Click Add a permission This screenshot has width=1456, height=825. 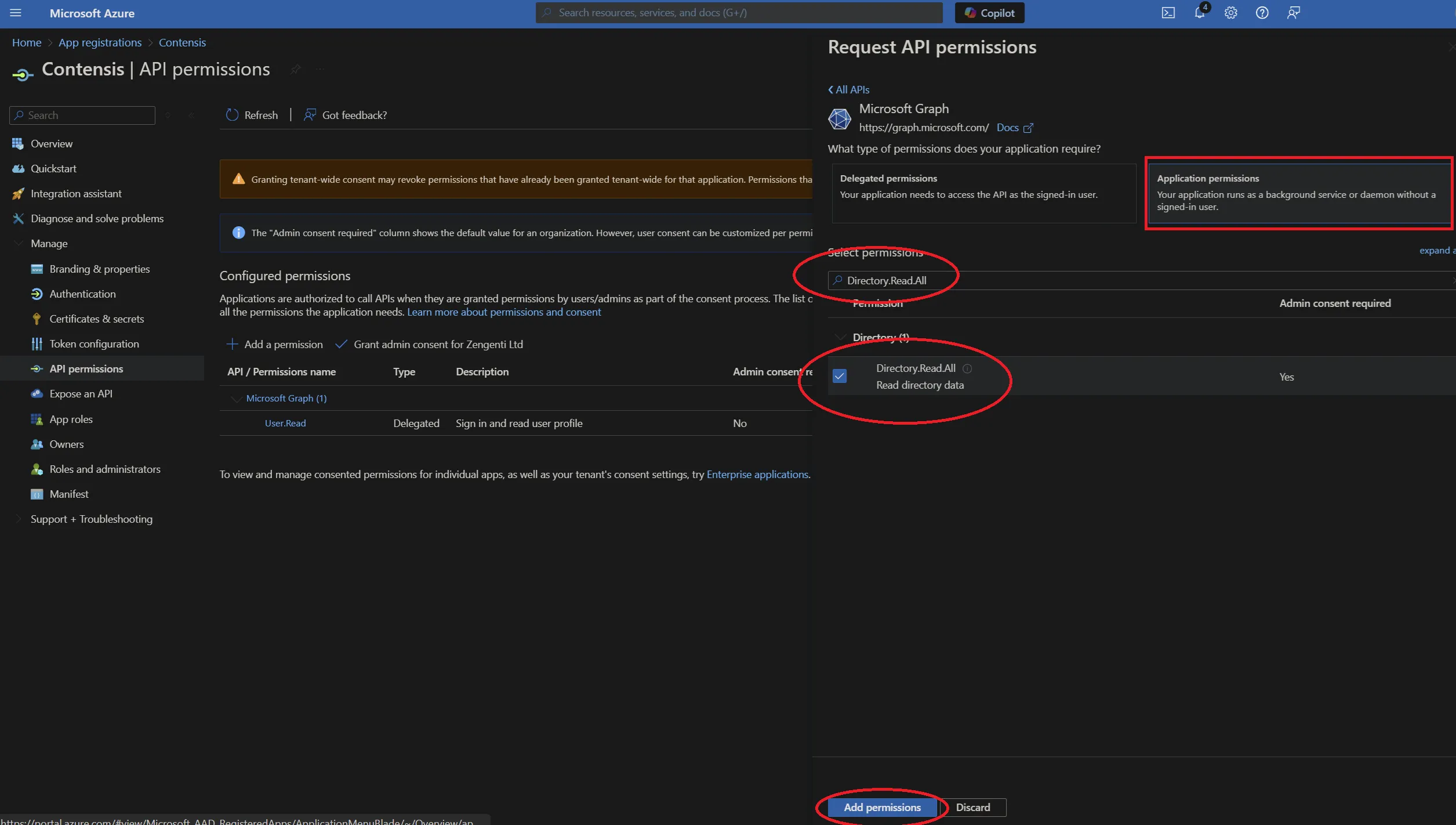tap(274, 344)
